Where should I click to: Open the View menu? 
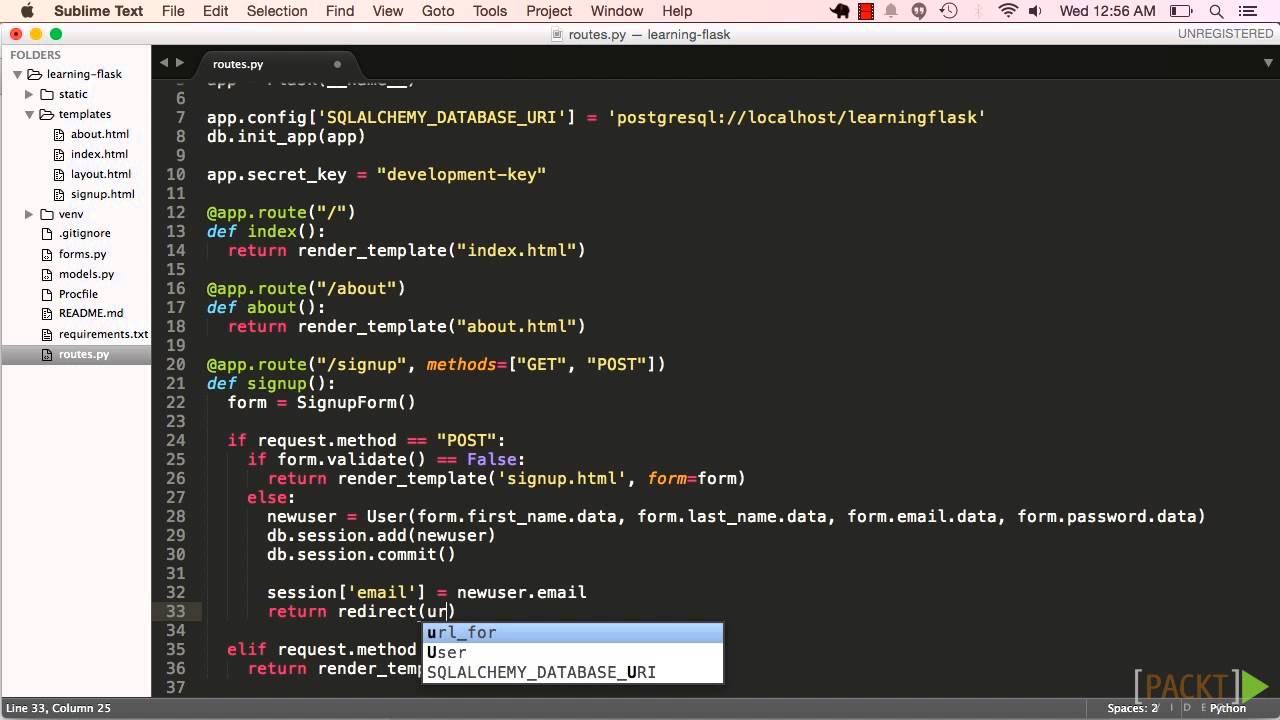click(388, 11)
